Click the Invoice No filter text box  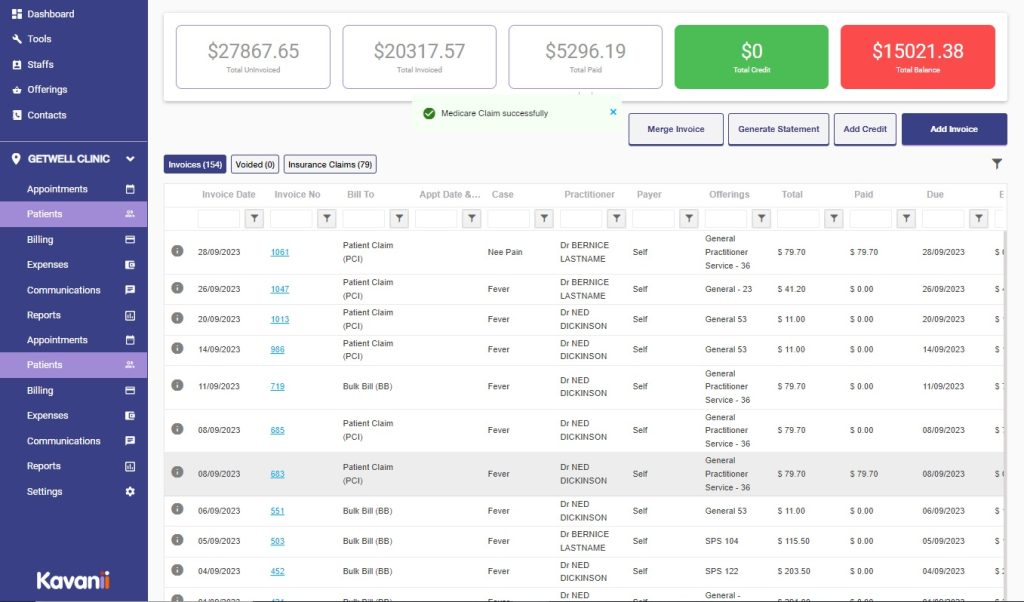(x=291, y=218)
